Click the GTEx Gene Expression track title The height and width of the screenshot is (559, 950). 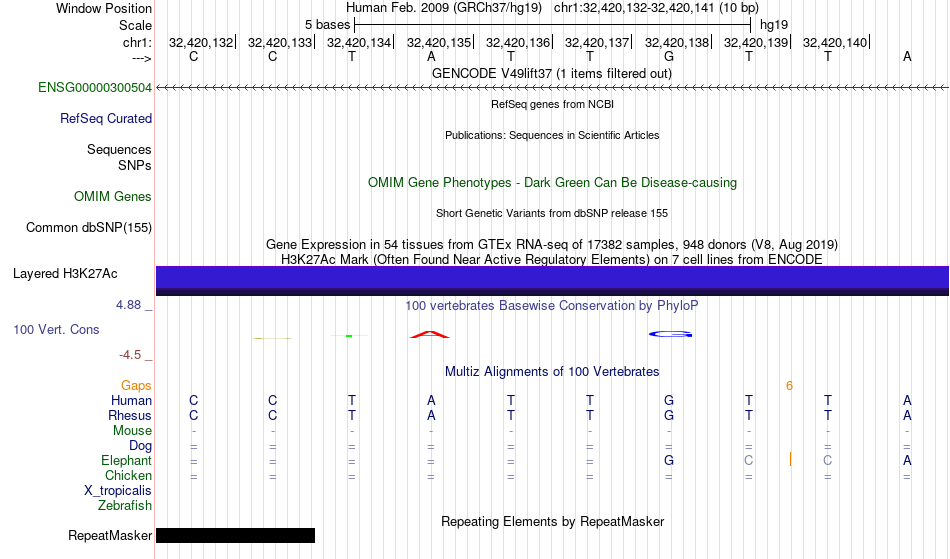point(552,245)
